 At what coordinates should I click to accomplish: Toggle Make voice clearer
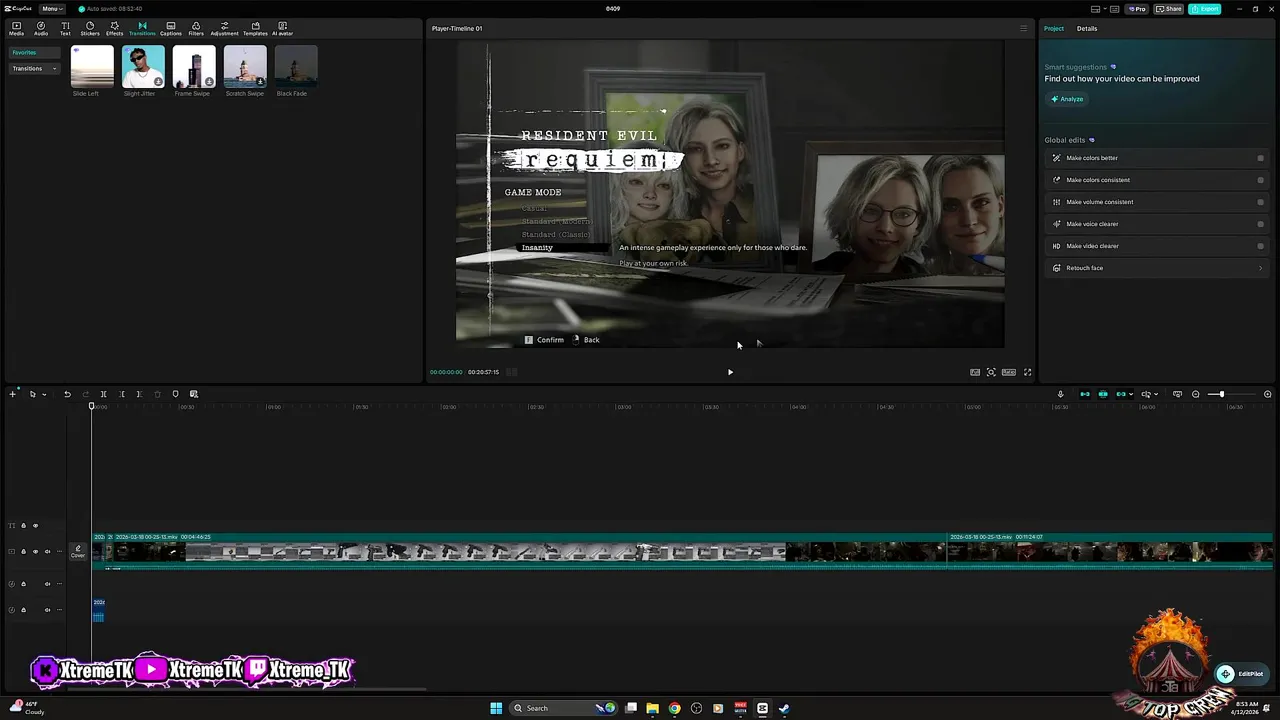[x=1260, y=224]
